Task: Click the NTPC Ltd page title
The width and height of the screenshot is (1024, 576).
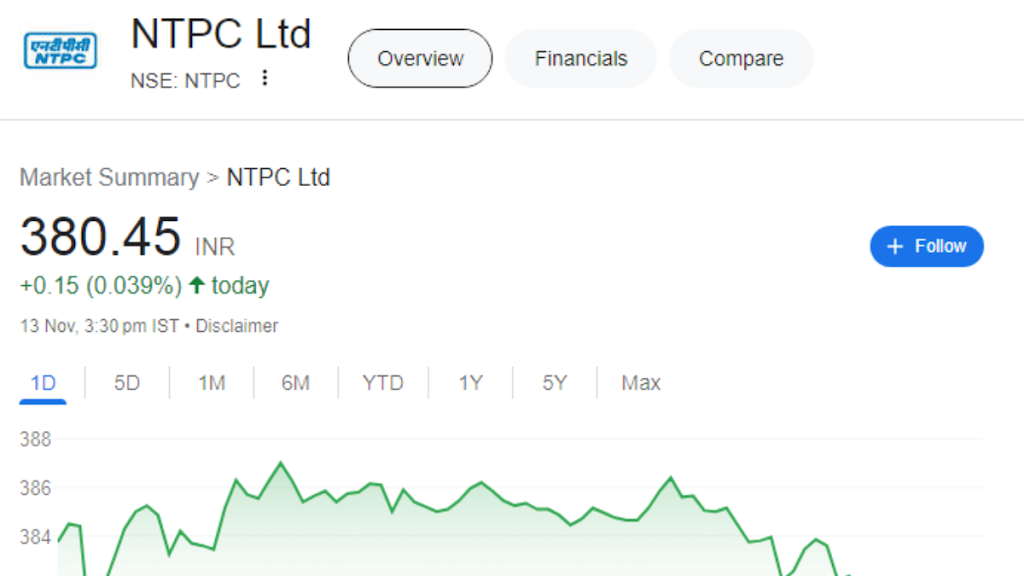Action: coord(221,34)
